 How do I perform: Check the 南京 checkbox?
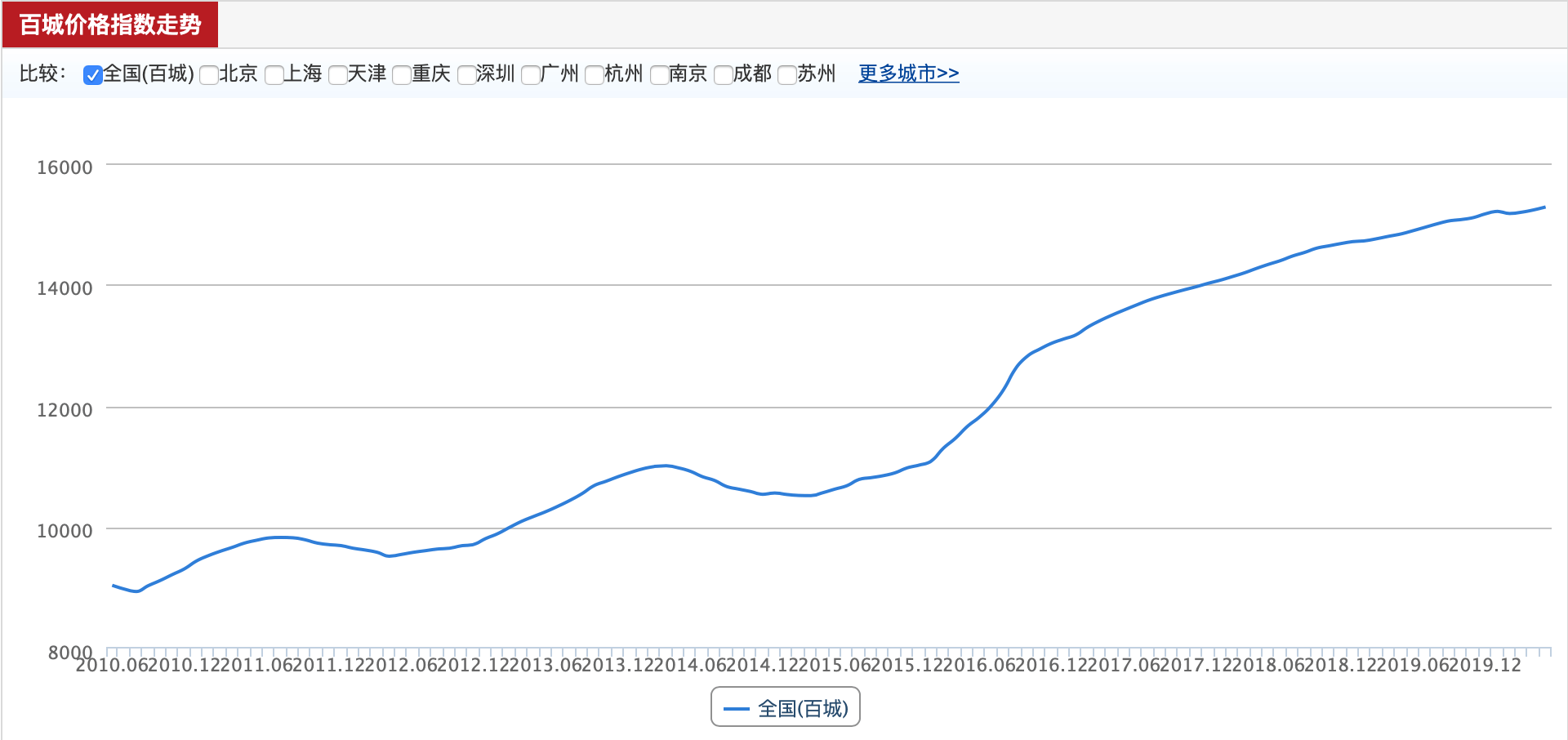coord(659,75)
